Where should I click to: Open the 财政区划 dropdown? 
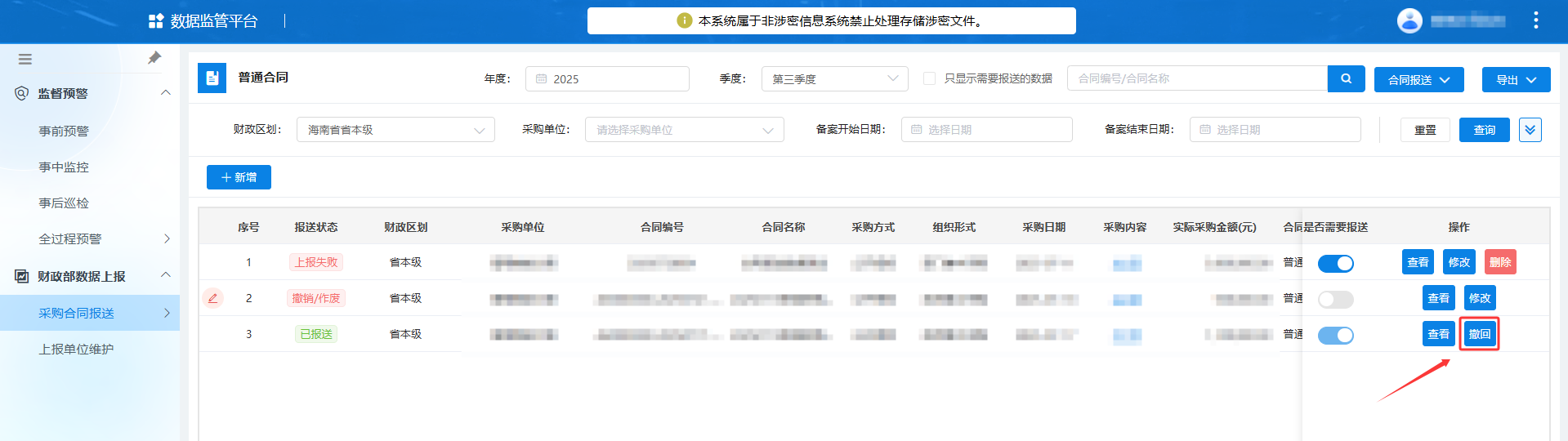pyautogui.click(x=395, y=130)
